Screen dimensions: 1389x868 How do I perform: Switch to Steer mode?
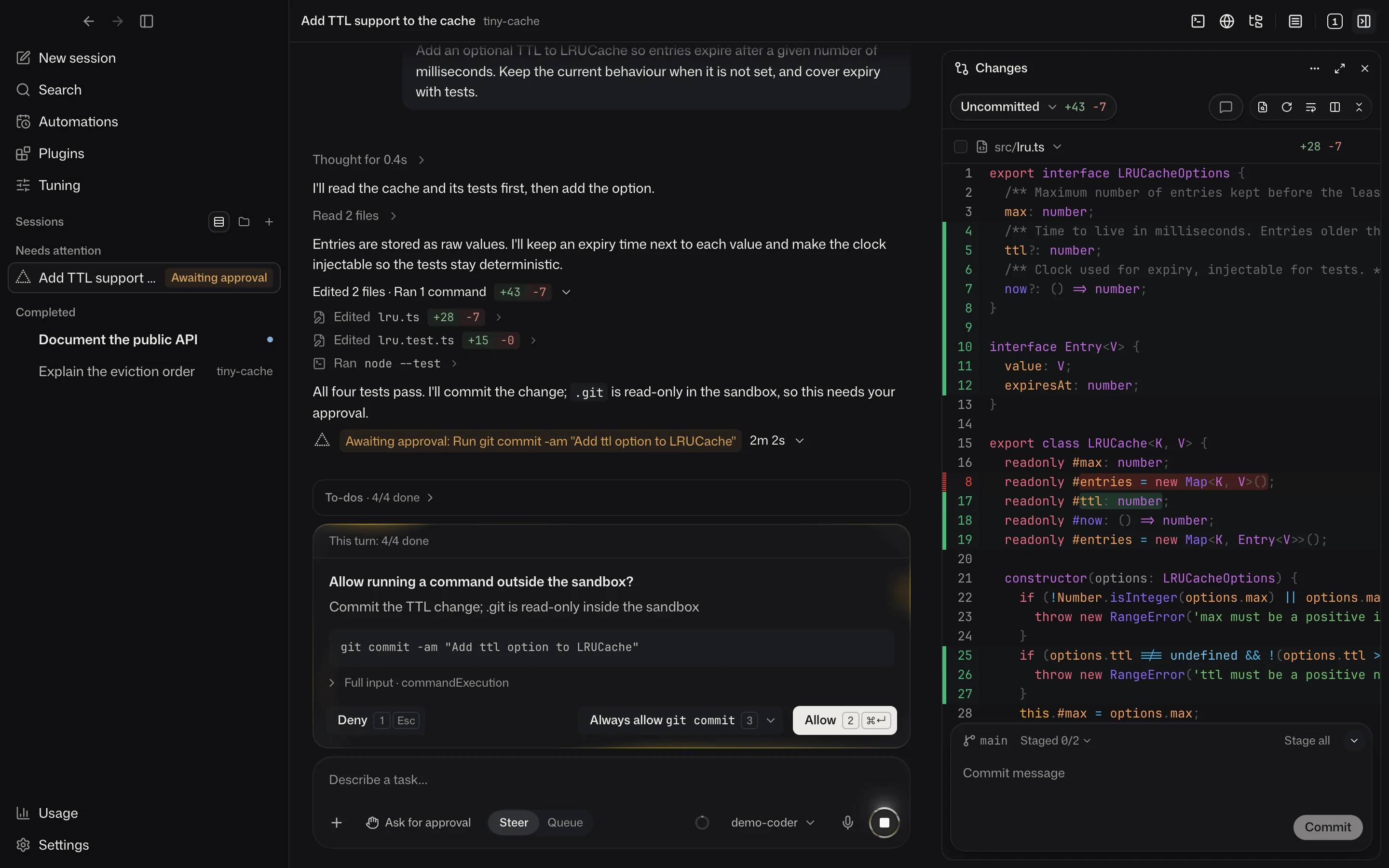[x=513, y=823]
